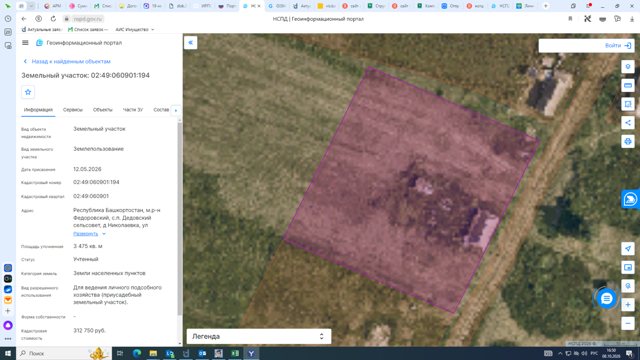The width and height of the screenshot is (640, 360).
Task: Click the Войти login button
Action: (x=618, y=46)
